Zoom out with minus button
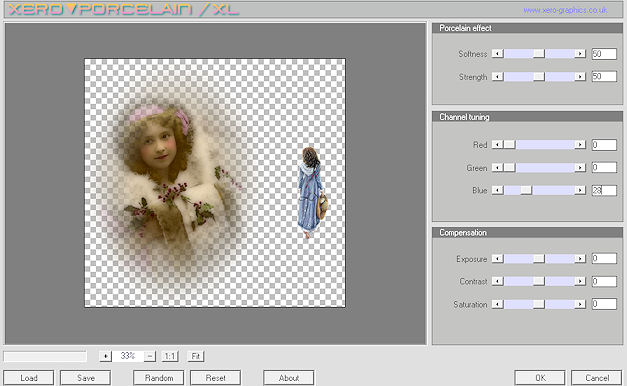 [150, 356]
